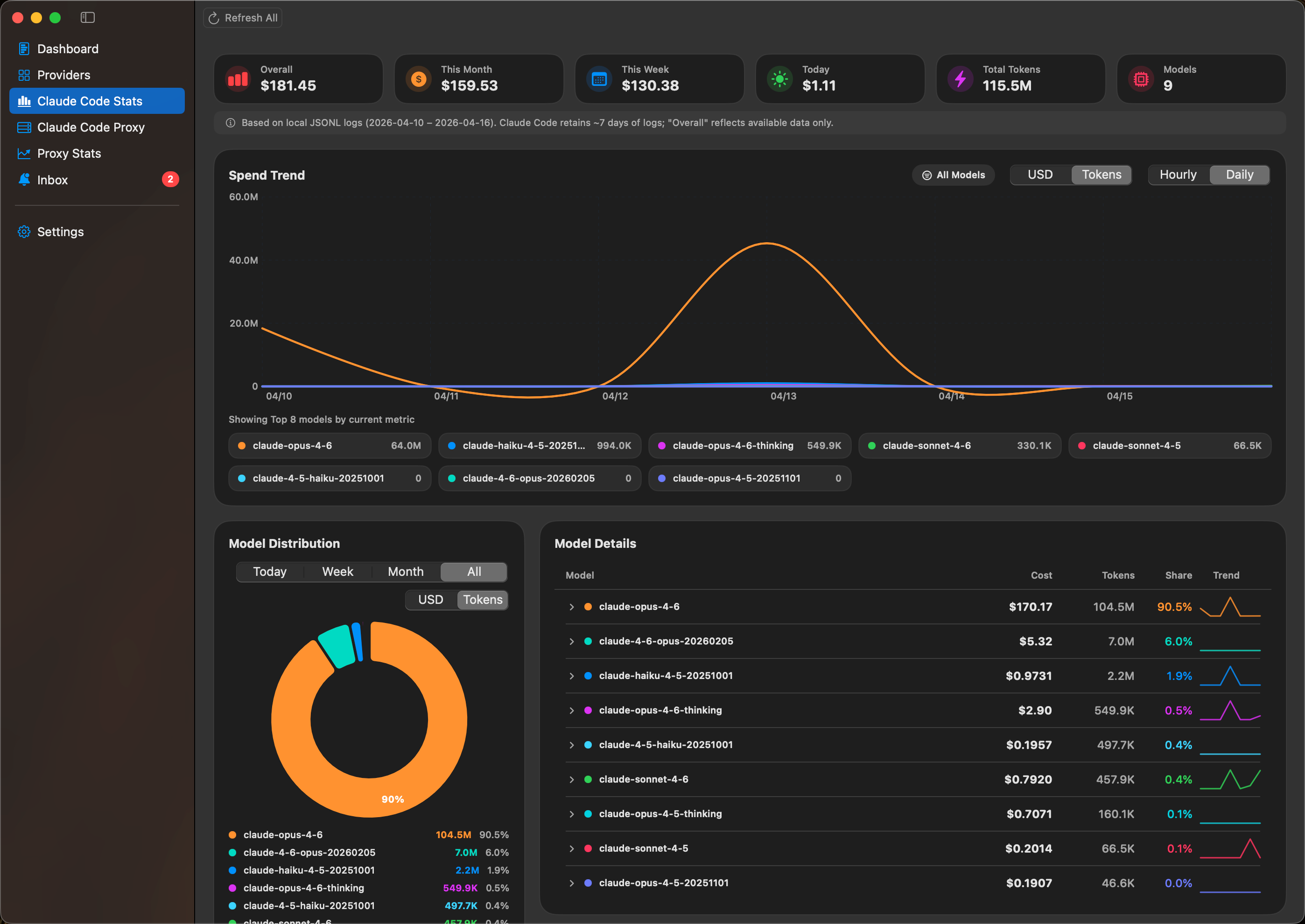Select the Providers sidebar icon
This screenshot has width=1305, height=924.
click(x=24, y=75)
